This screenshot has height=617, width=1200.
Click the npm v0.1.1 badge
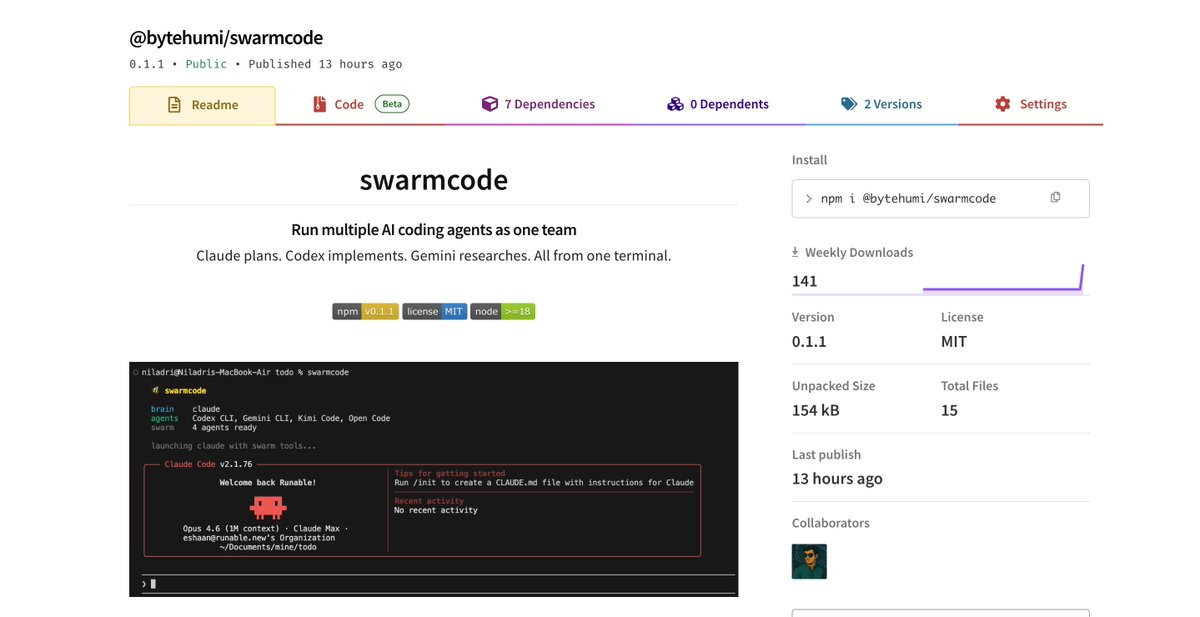coord(366,311)
